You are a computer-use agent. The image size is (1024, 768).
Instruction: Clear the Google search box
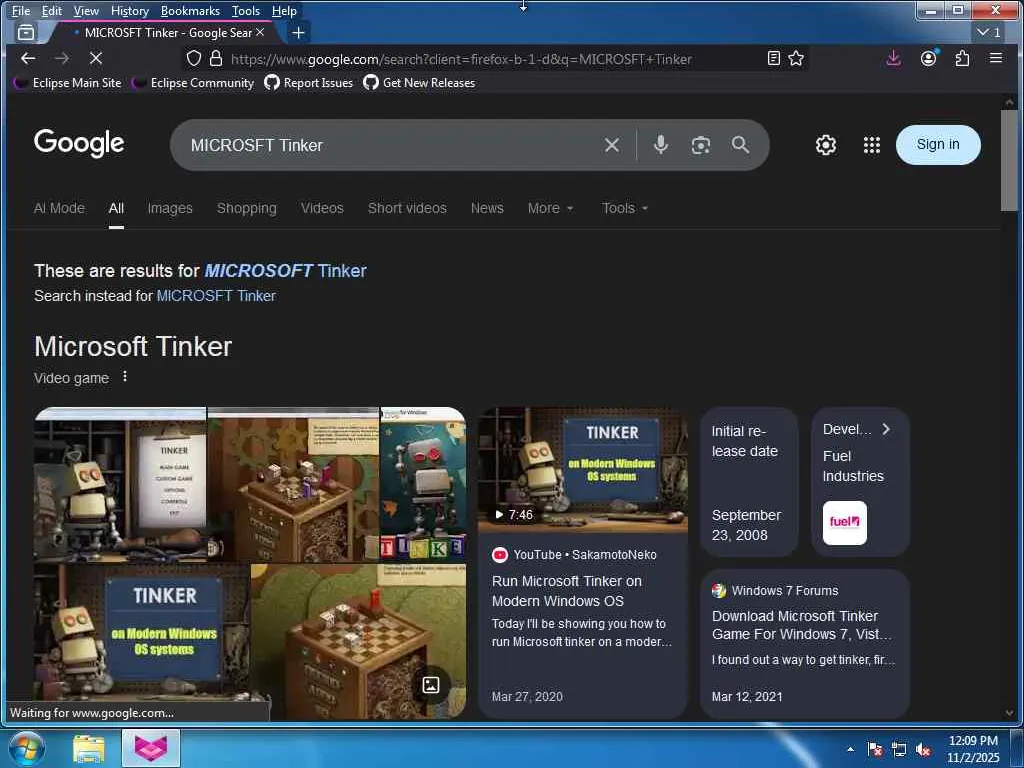click(611, 145)
